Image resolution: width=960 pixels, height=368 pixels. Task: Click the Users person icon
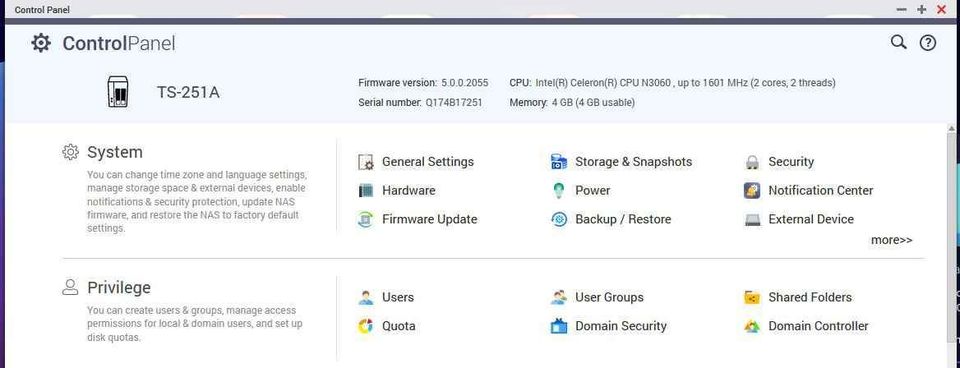366,298
